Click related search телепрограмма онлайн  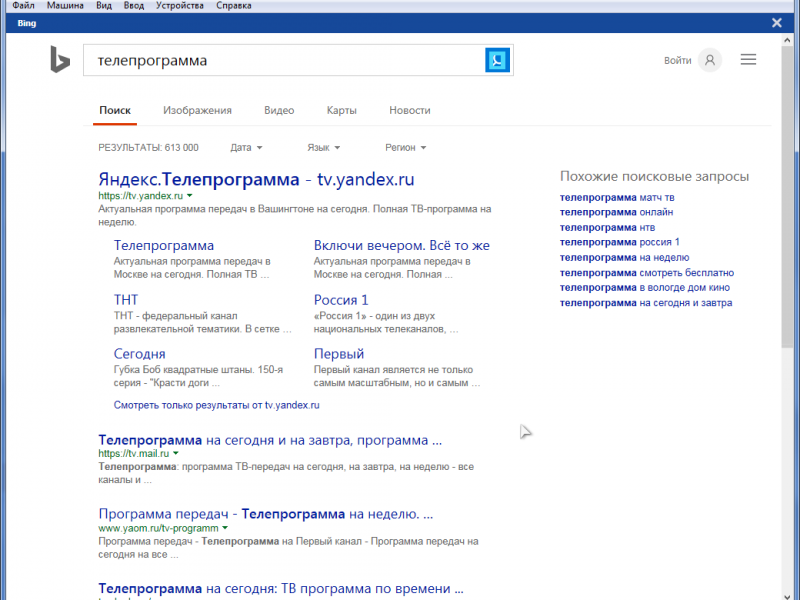pyautogui.click(x=616, y=212)
